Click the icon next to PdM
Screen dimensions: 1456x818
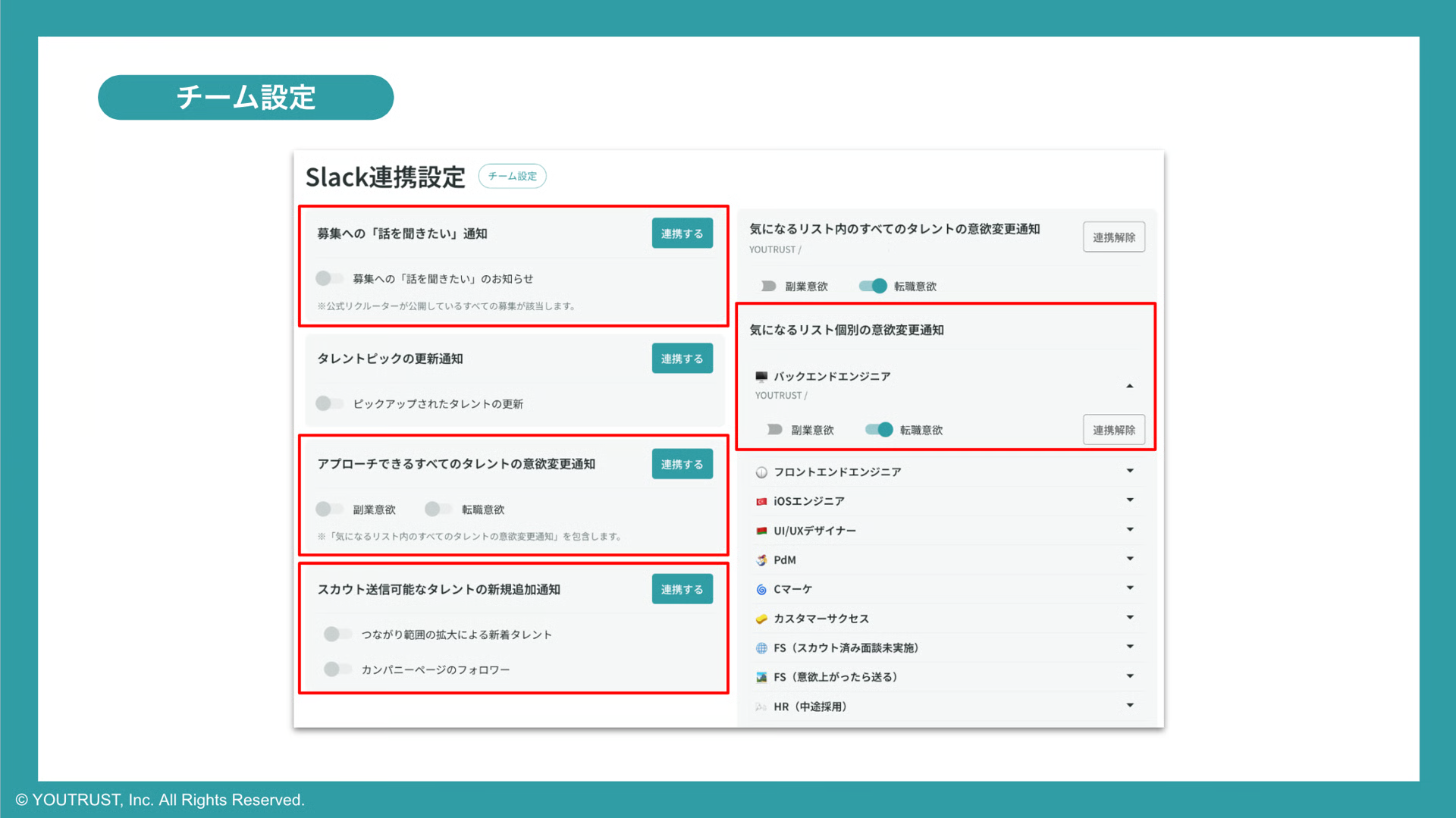coord(761,559)
